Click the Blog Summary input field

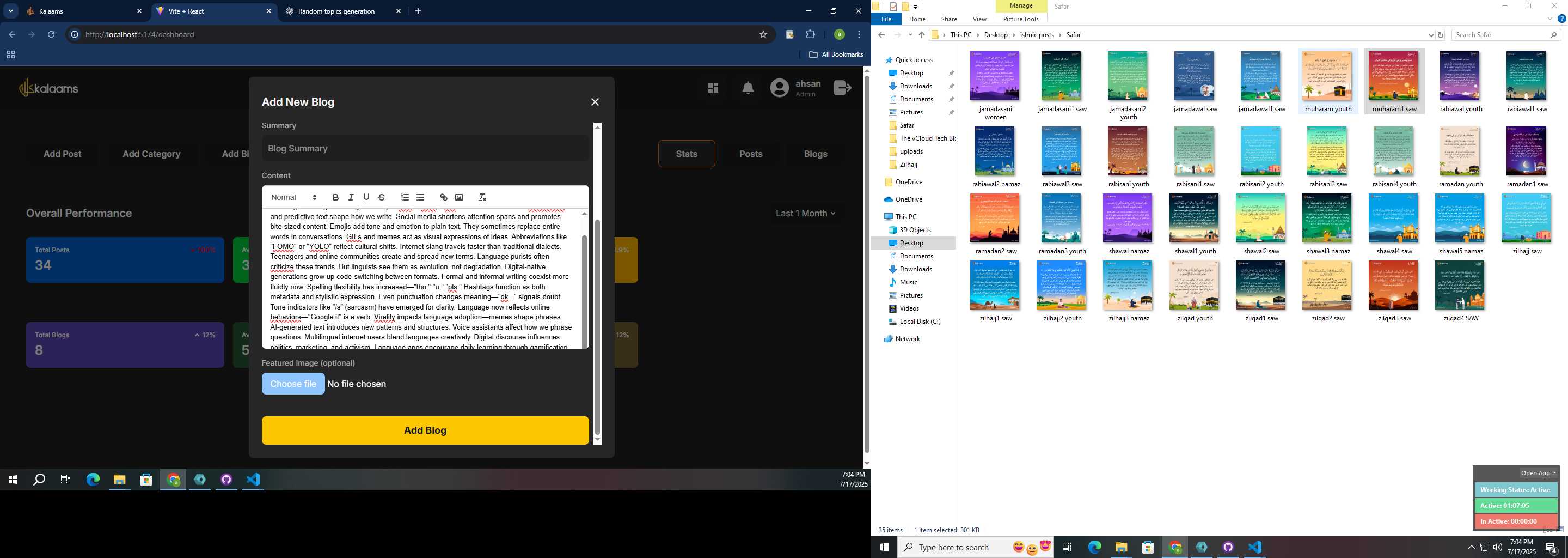click(425, 149)
